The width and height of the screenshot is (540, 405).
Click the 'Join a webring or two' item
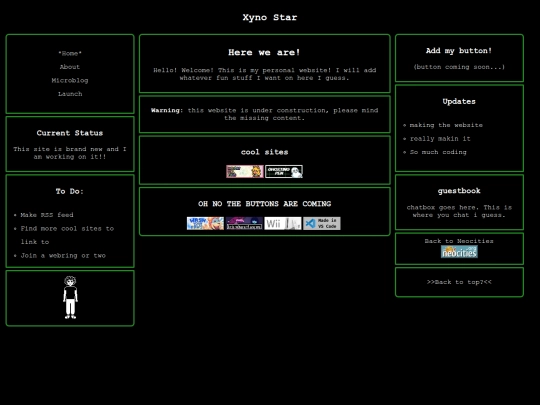click(63, 255)
